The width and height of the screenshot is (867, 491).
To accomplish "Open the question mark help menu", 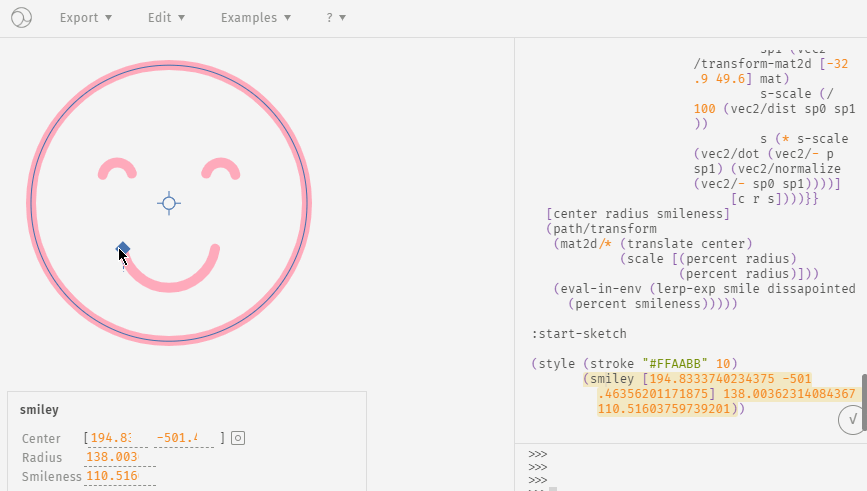I will point(336,18).
